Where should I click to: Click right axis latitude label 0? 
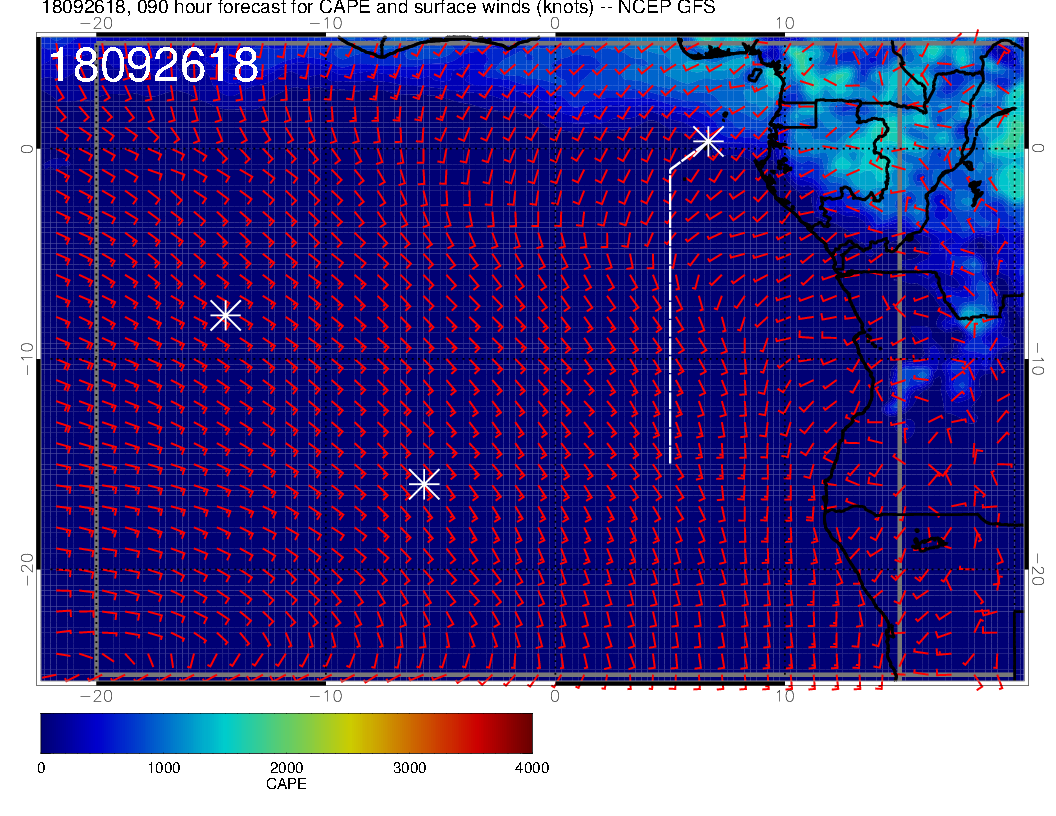tap(1038, 149)
